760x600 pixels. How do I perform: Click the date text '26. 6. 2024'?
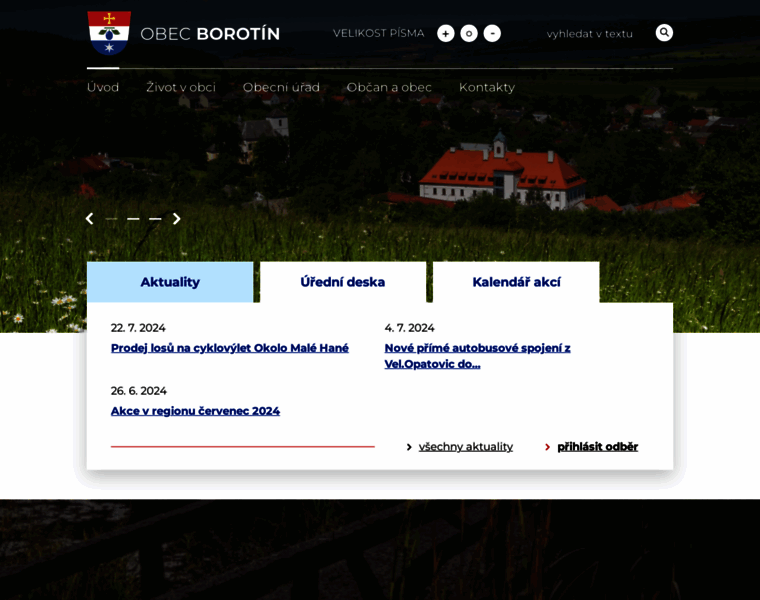click(139, 391)
